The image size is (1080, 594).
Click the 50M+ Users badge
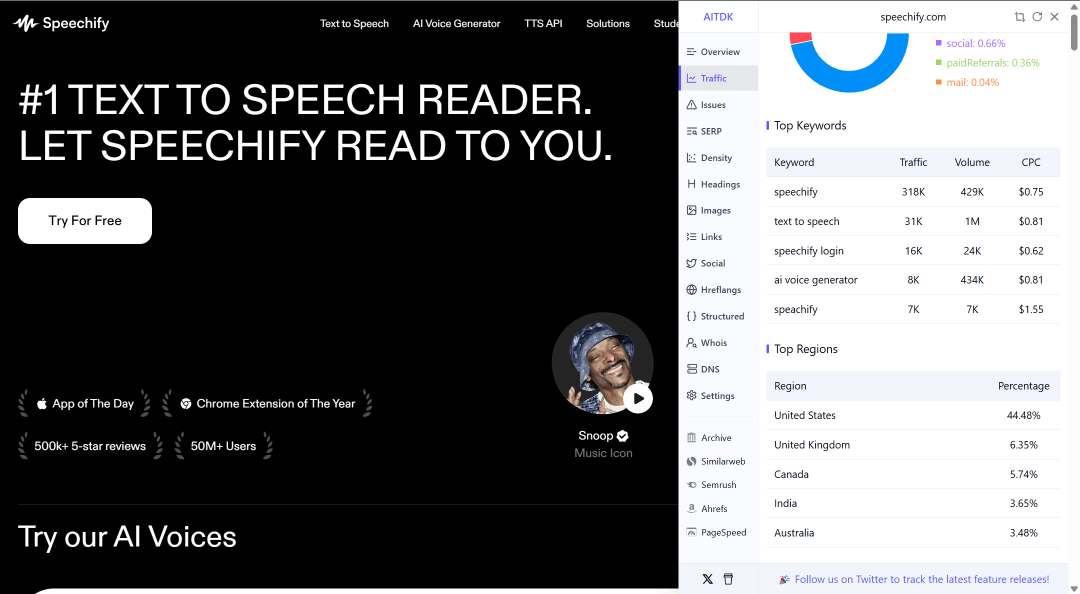[x=224, y=446]
